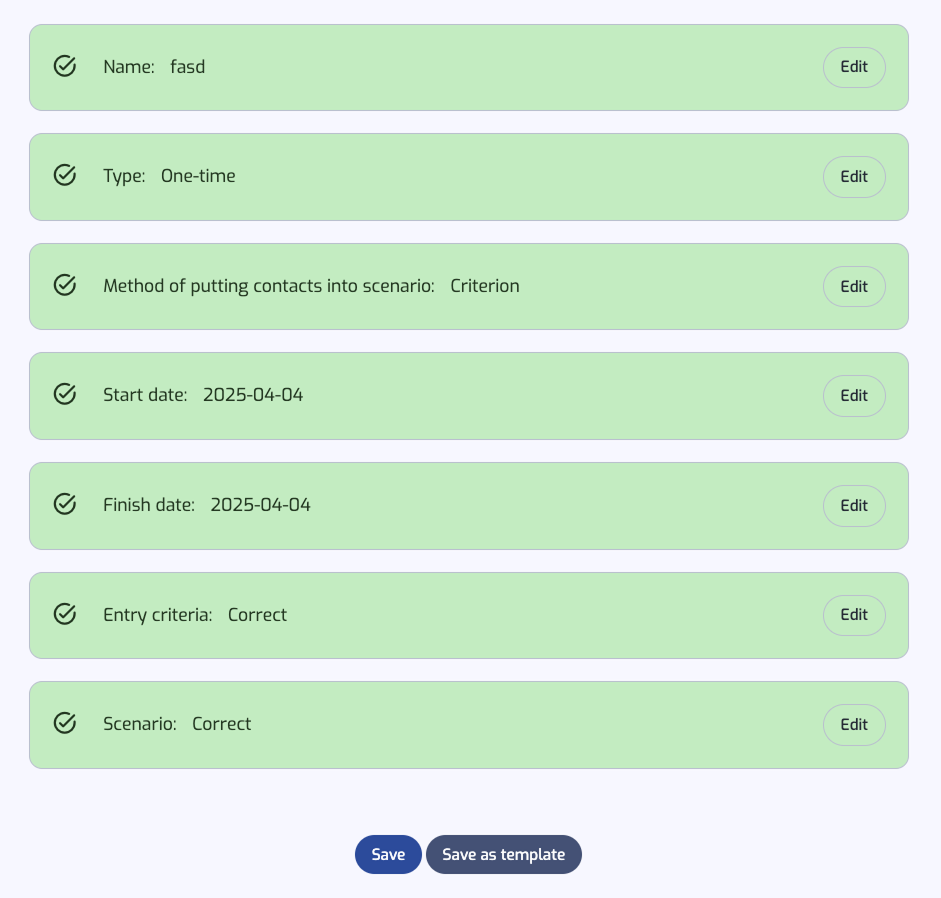Click the checkmark icon beside Type
Screen dimensions: 941x898
65,175
